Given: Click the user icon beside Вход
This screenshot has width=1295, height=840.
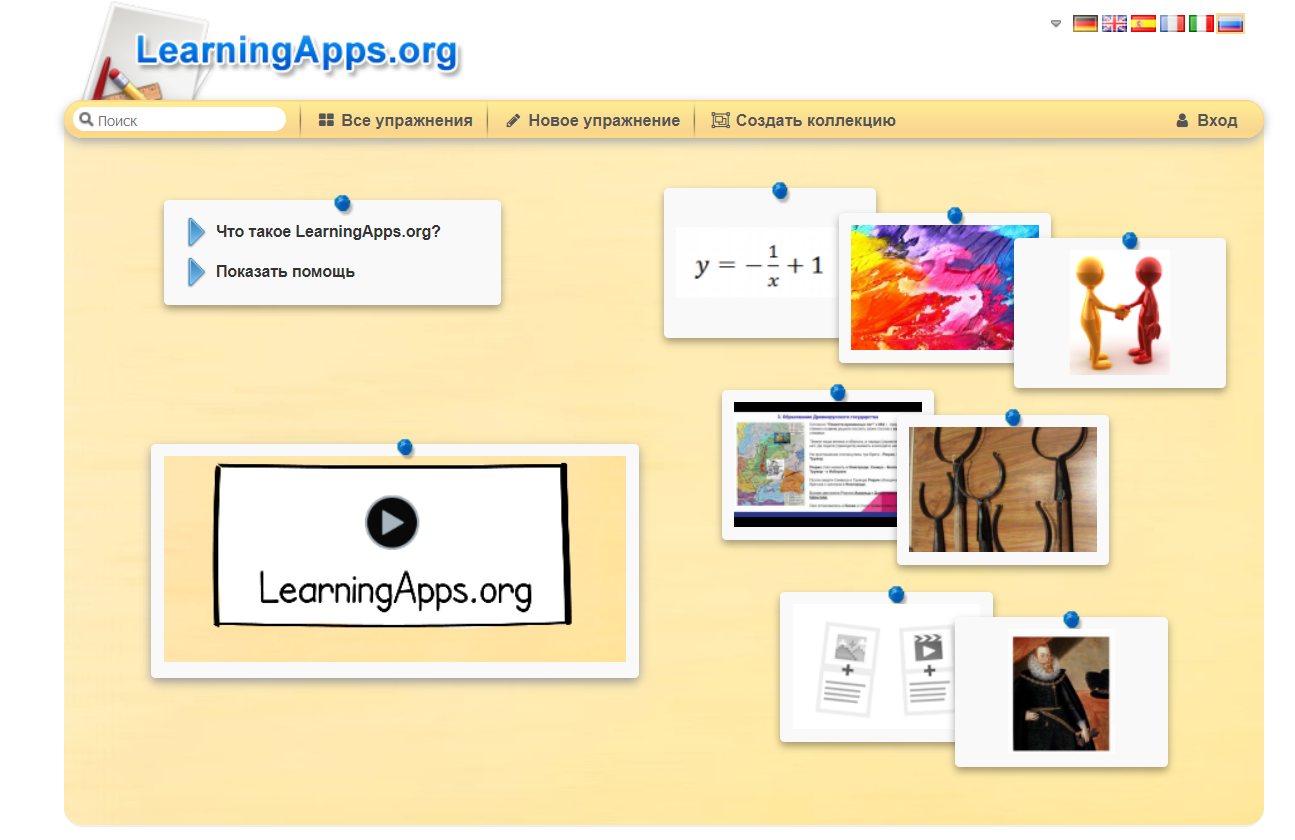Looking at the screenshot, I should pos(1183,120).
